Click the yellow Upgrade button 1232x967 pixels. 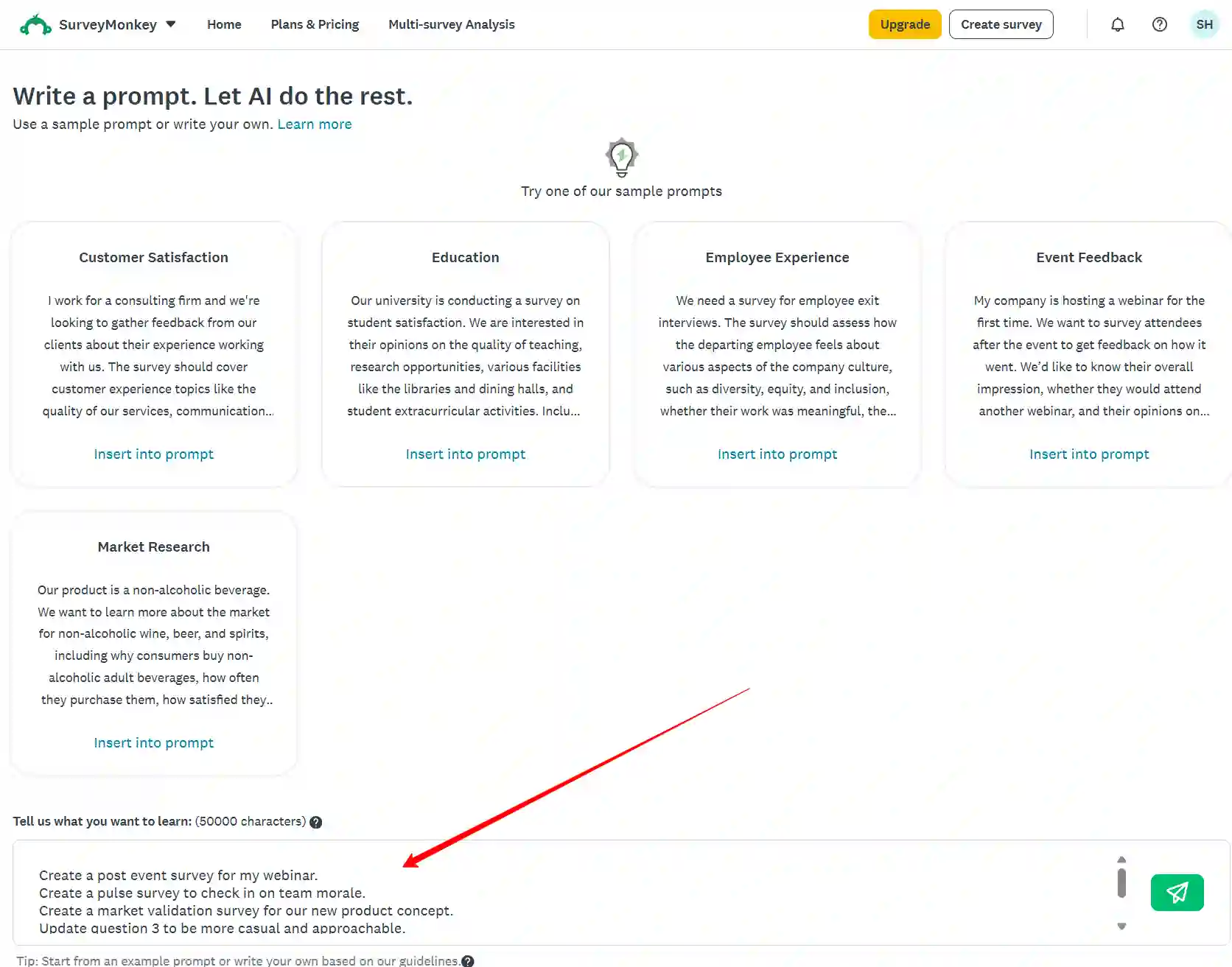pyautogui.click(x=905, y=24)
